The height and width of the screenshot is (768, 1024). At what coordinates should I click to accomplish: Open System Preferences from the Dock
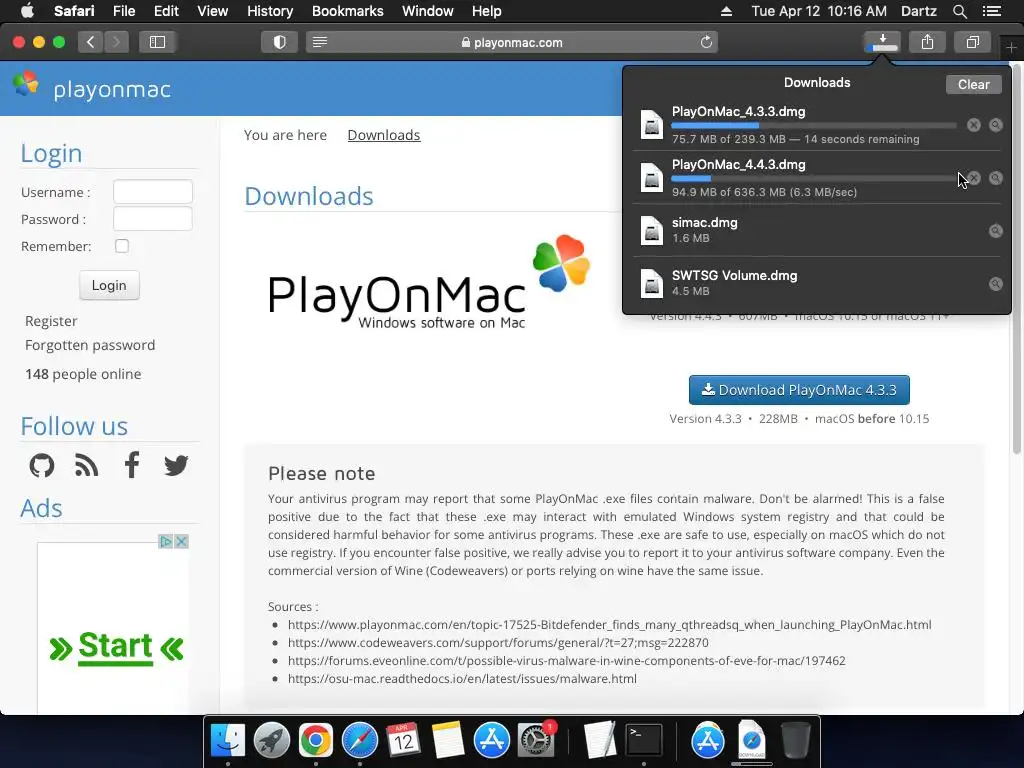pyautogui.click(x=536, y=741)
